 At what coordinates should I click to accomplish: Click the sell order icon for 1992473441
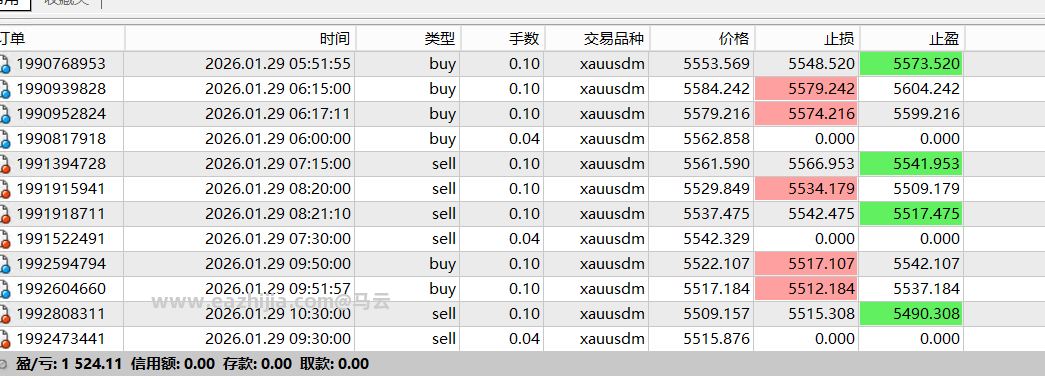point(5,339)
